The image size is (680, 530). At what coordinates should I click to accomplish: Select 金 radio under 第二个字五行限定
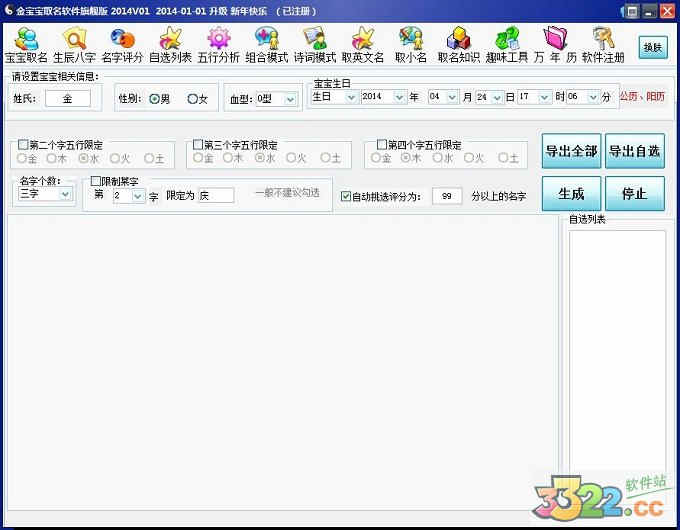click(22, 158)
